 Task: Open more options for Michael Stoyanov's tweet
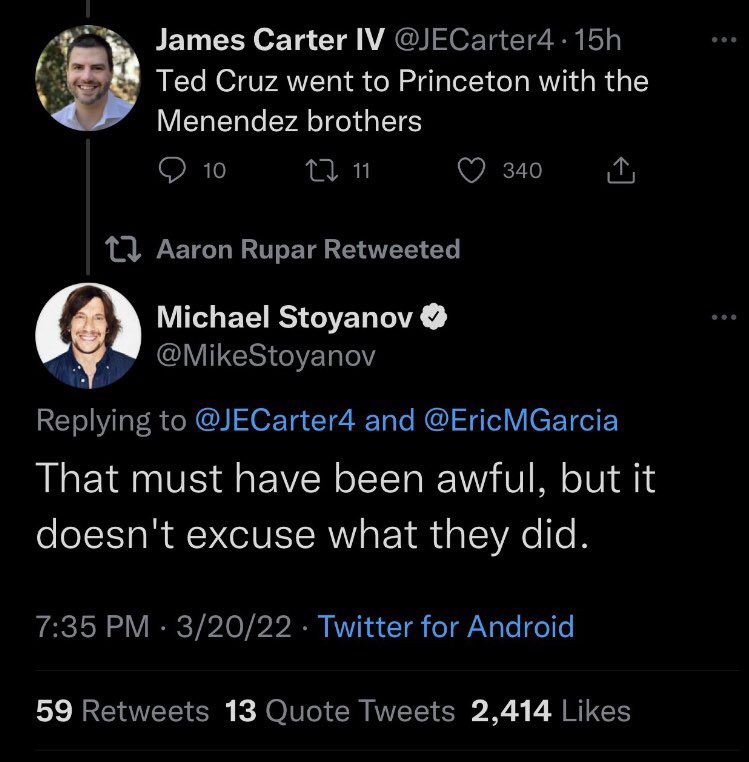click(x=720, y=318)
